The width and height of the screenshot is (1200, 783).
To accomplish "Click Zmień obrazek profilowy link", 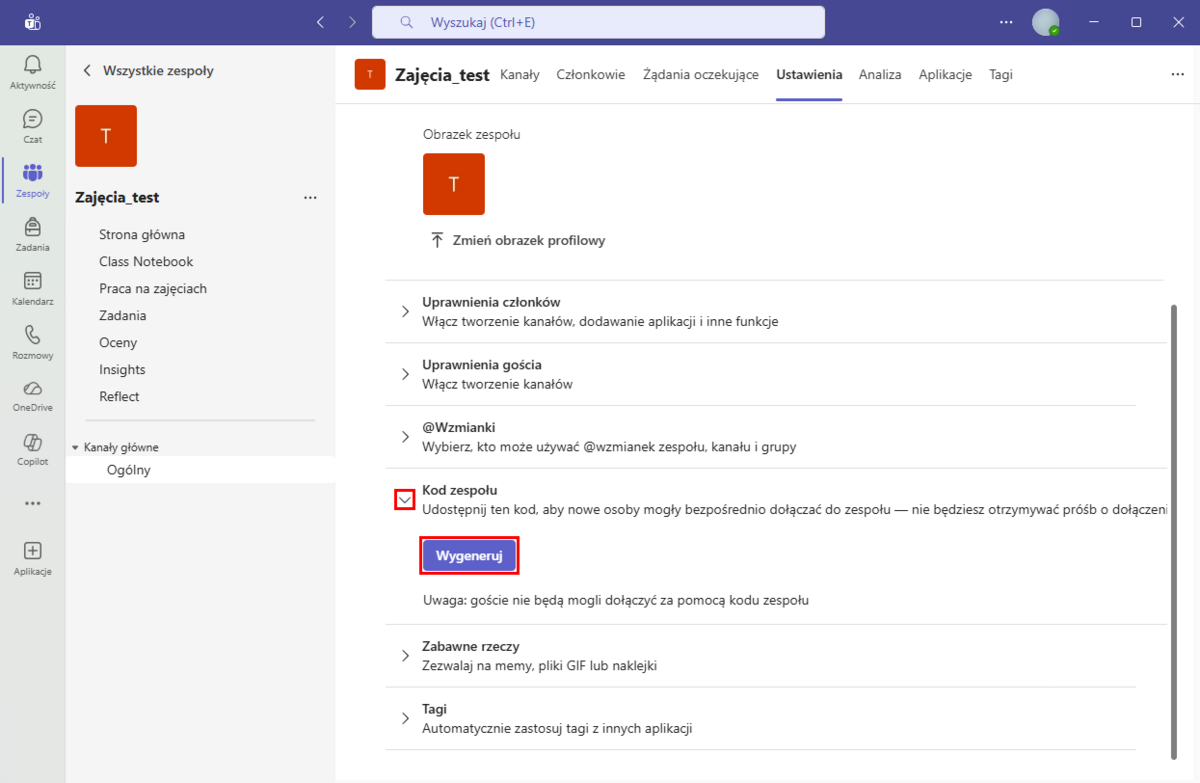I will pyautogui.click(x=518, y=241).
